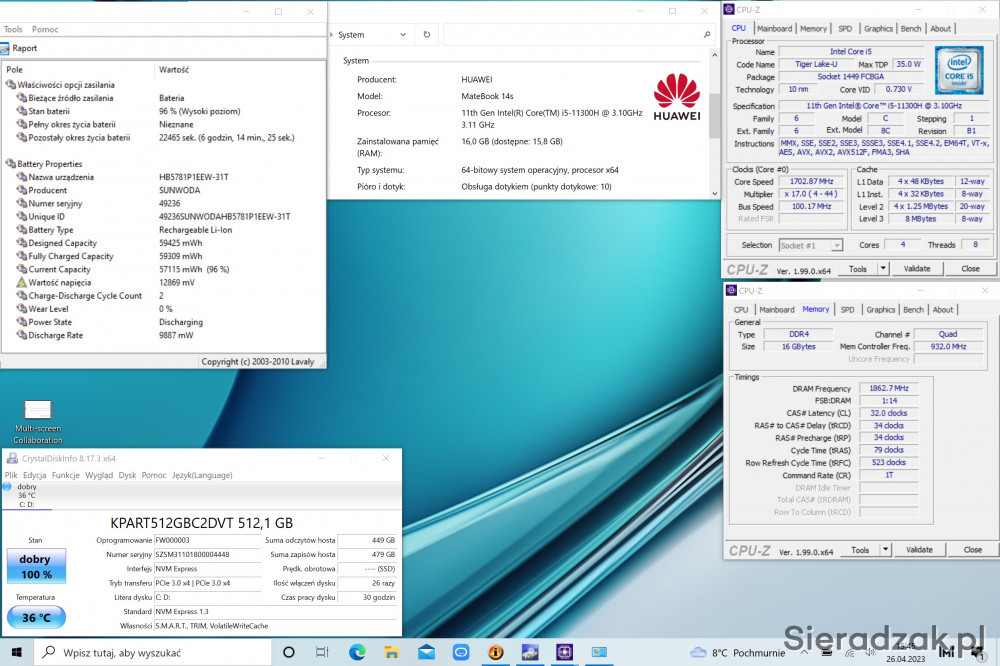Switch to Graphics tab in CPU-Z Timings window

(881, 309)
